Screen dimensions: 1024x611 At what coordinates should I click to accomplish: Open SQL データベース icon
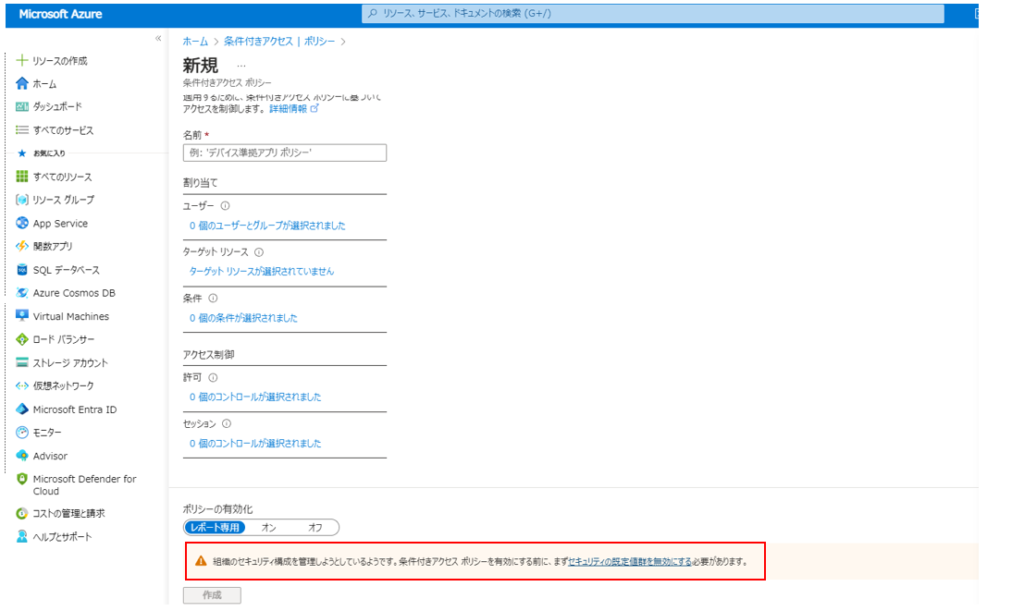(22, 270)
